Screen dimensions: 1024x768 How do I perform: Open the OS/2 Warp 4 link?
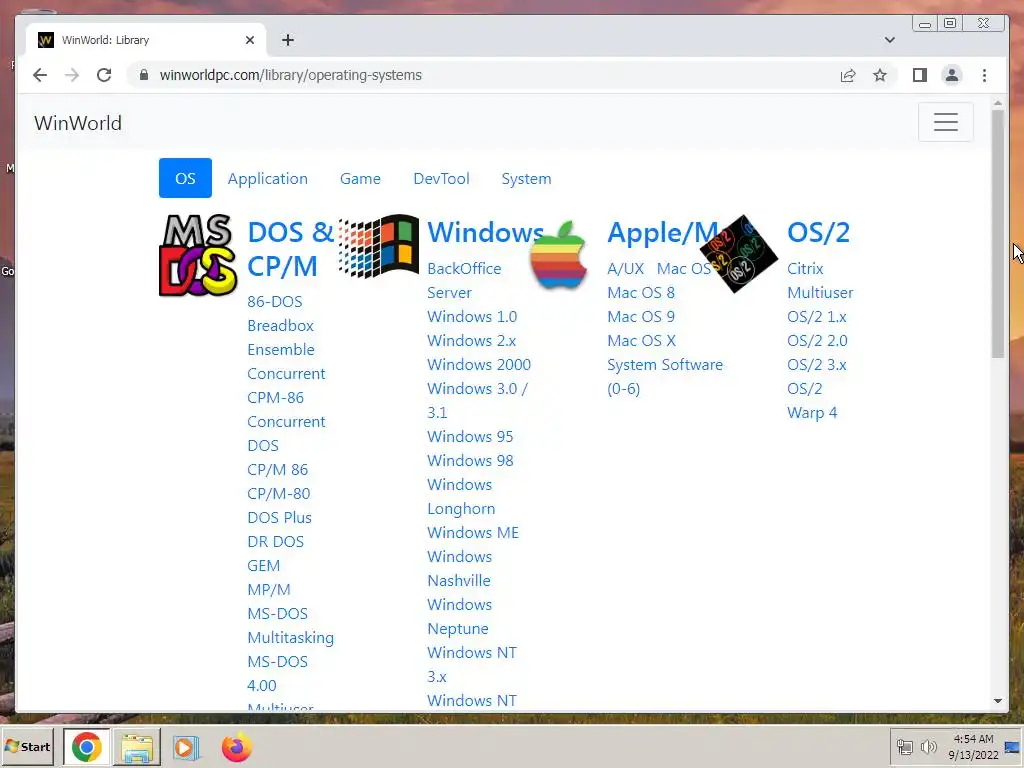pyautogui.click(x=812, y=400)
